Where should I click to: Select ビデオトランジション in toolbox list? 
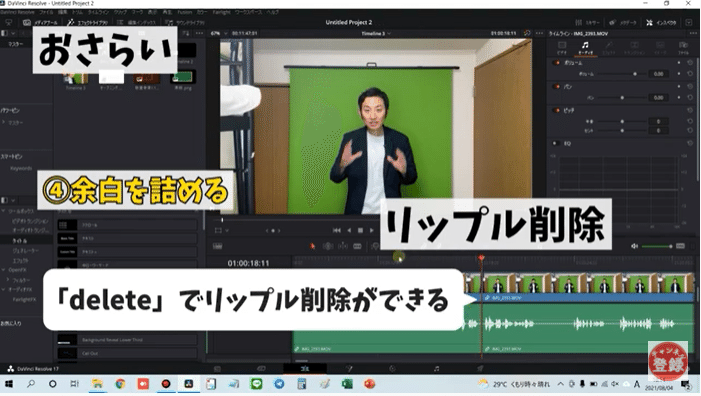30,221
